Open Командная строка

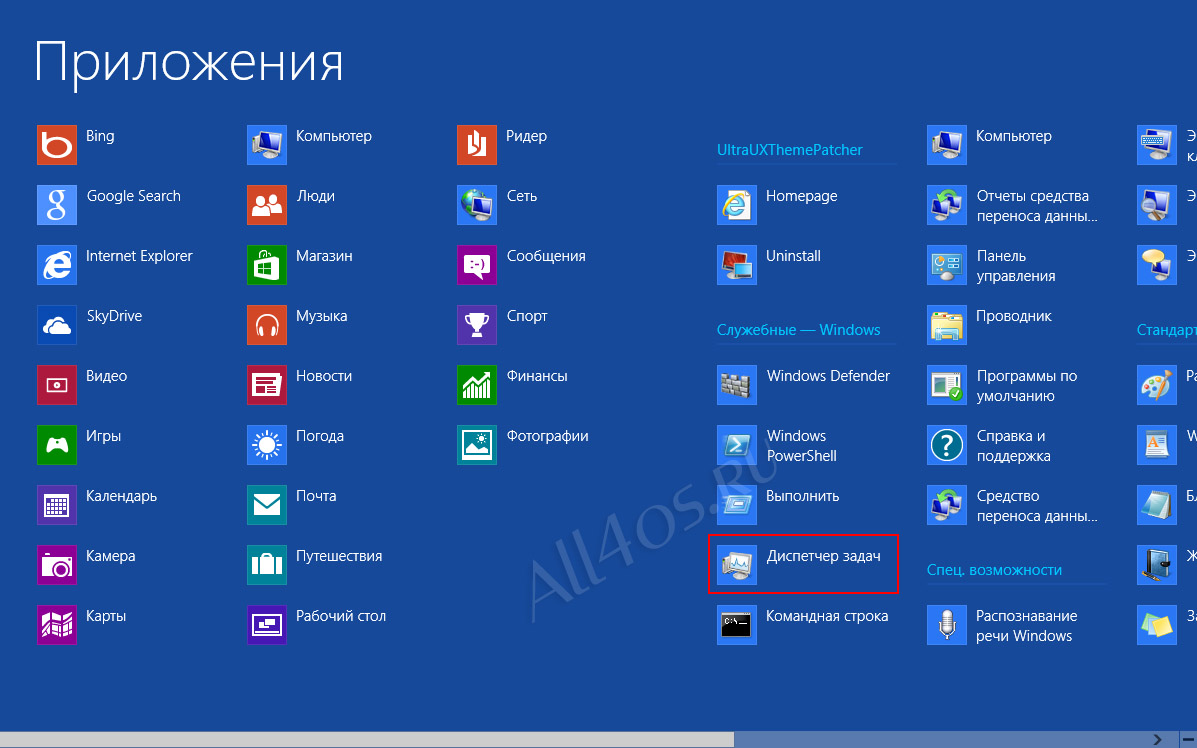(737, 625)
